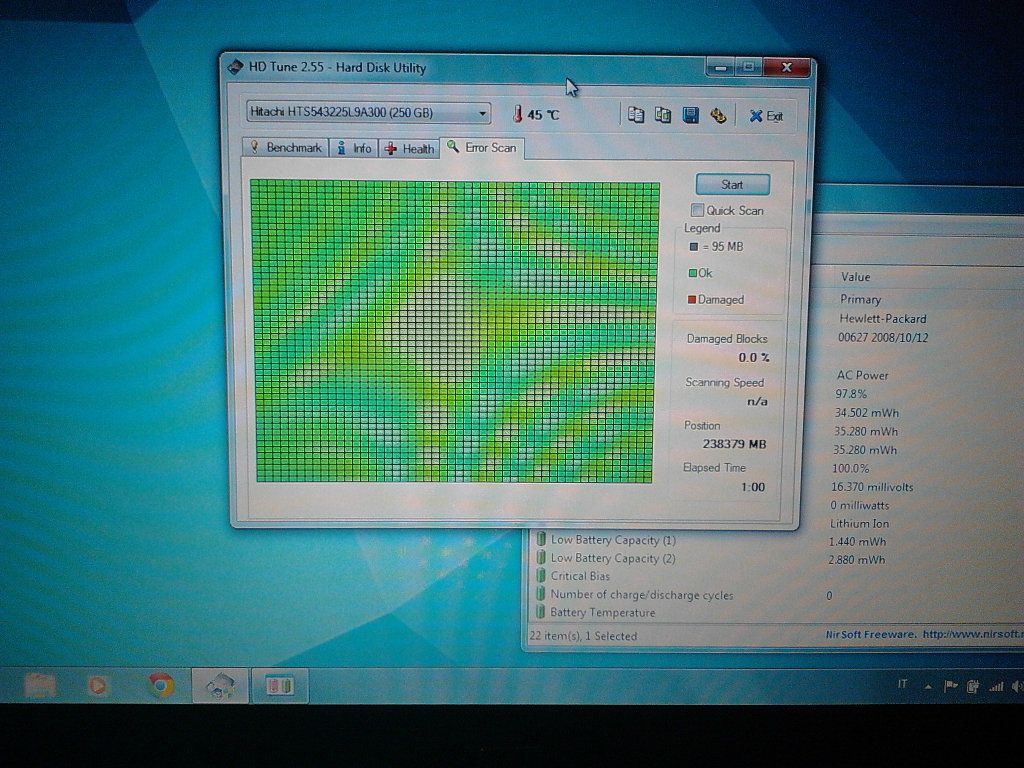Open Google Chrome from the taskbar
Viewport: 1024px width, 768px height.
[159, 685]
